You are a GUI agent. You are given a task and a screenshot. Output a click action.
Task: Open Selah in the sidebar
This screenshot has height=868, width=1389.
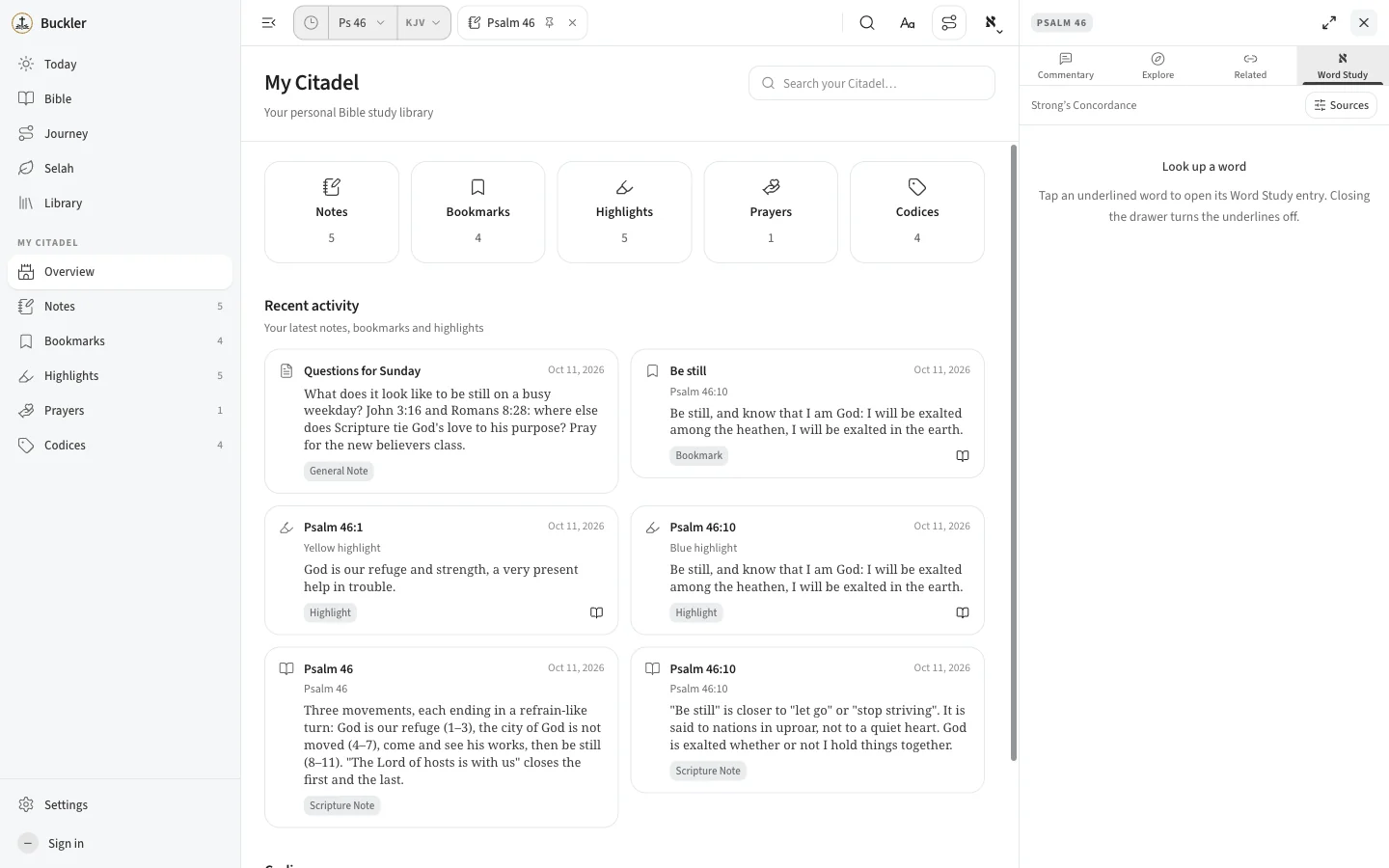click(120, 169)
